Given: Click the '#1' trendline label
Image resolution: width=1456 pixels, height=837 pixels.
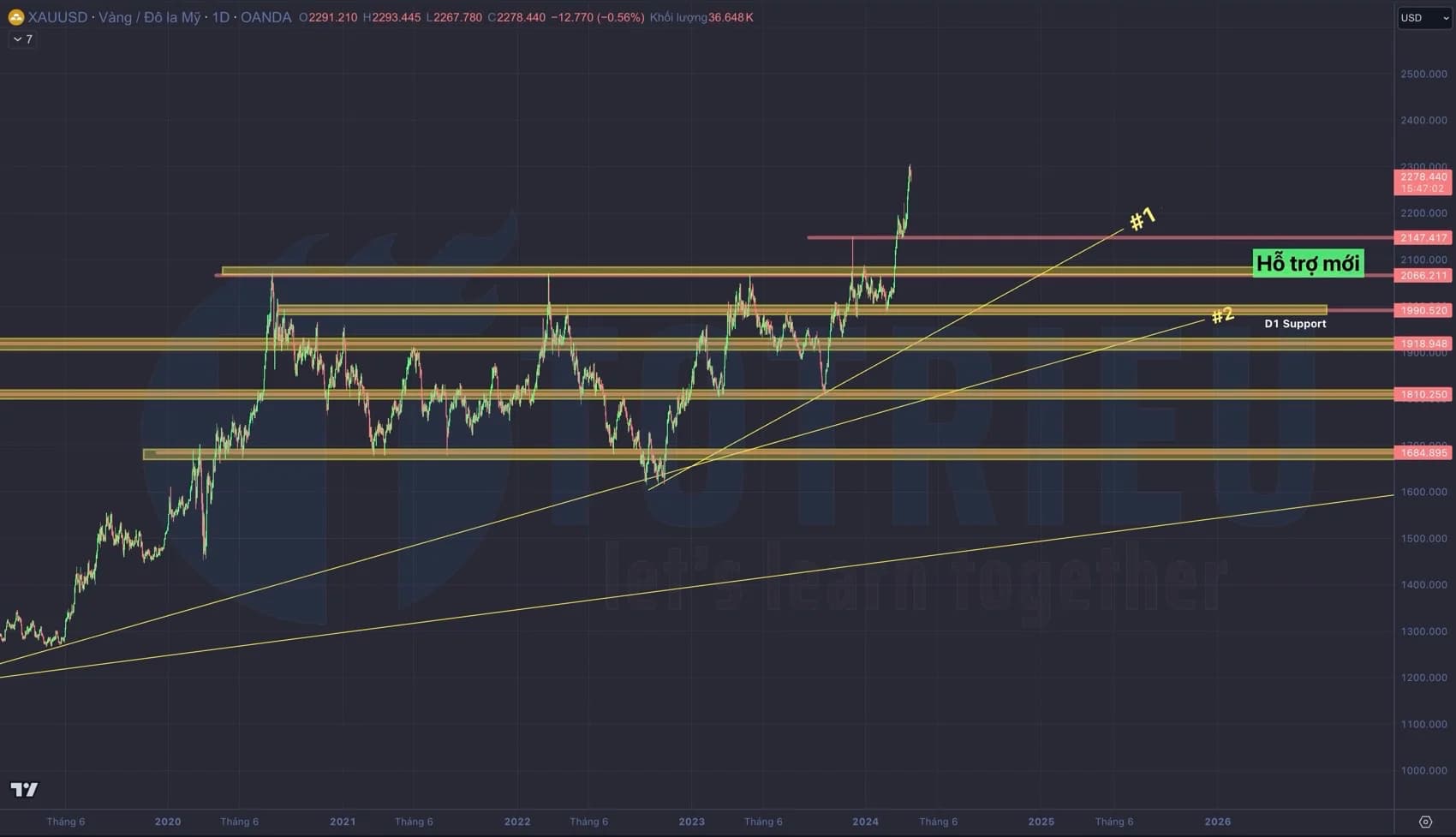Looking at the screenshot, I should point(1143,219).
